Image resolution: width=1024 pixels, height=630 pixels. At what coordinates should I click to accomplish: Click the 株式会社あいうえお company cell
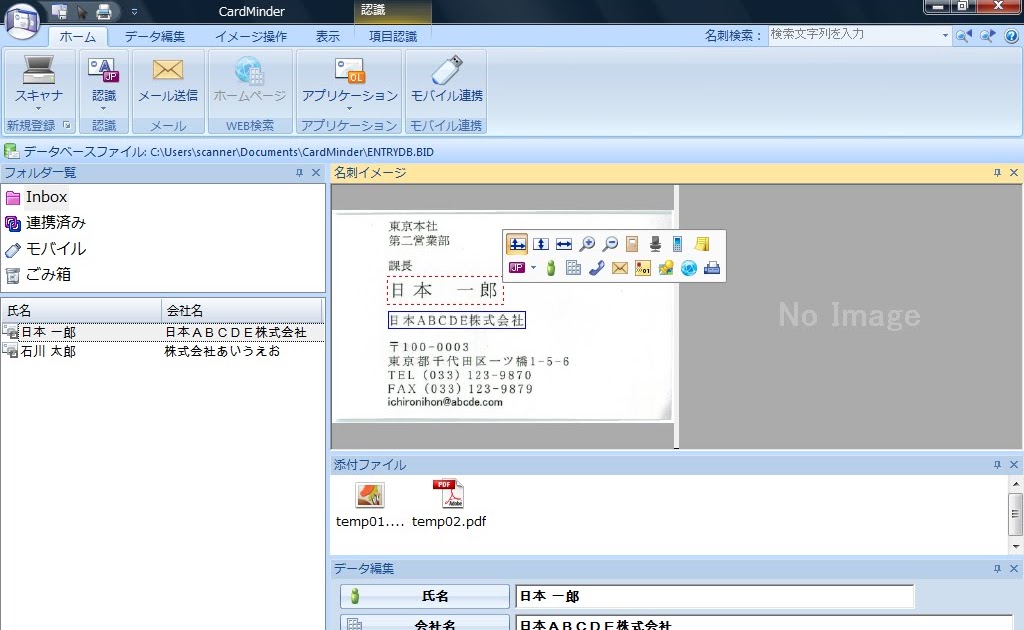point(222,351)
